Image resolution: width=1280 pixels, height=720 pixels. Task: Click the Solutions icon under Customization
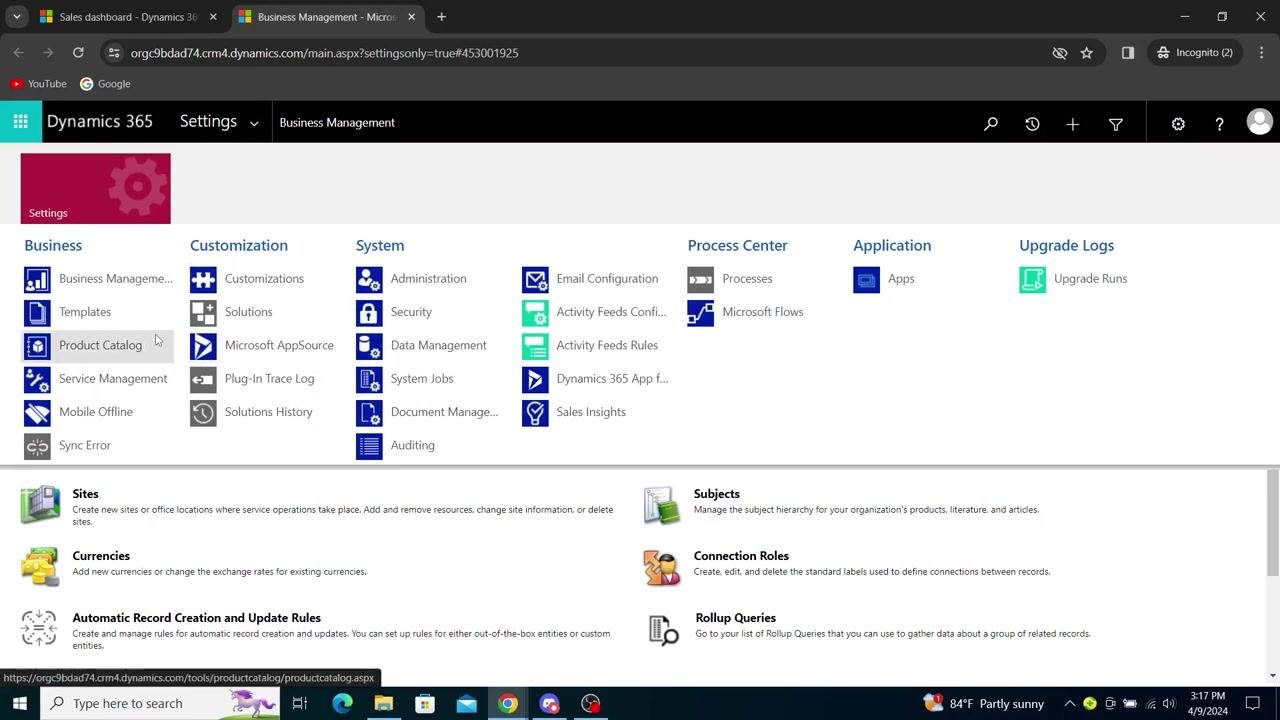click(203, 313)
